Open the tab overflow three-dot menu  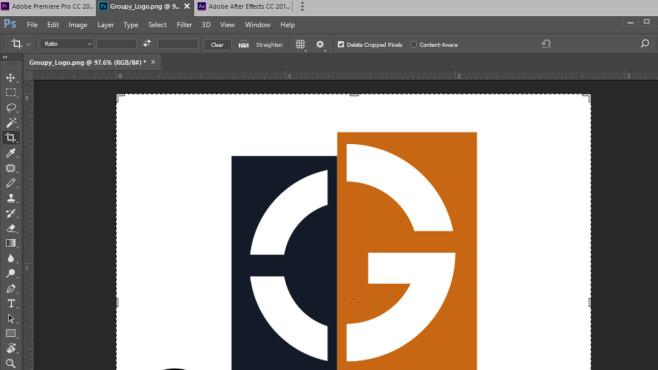click(302, 6)
